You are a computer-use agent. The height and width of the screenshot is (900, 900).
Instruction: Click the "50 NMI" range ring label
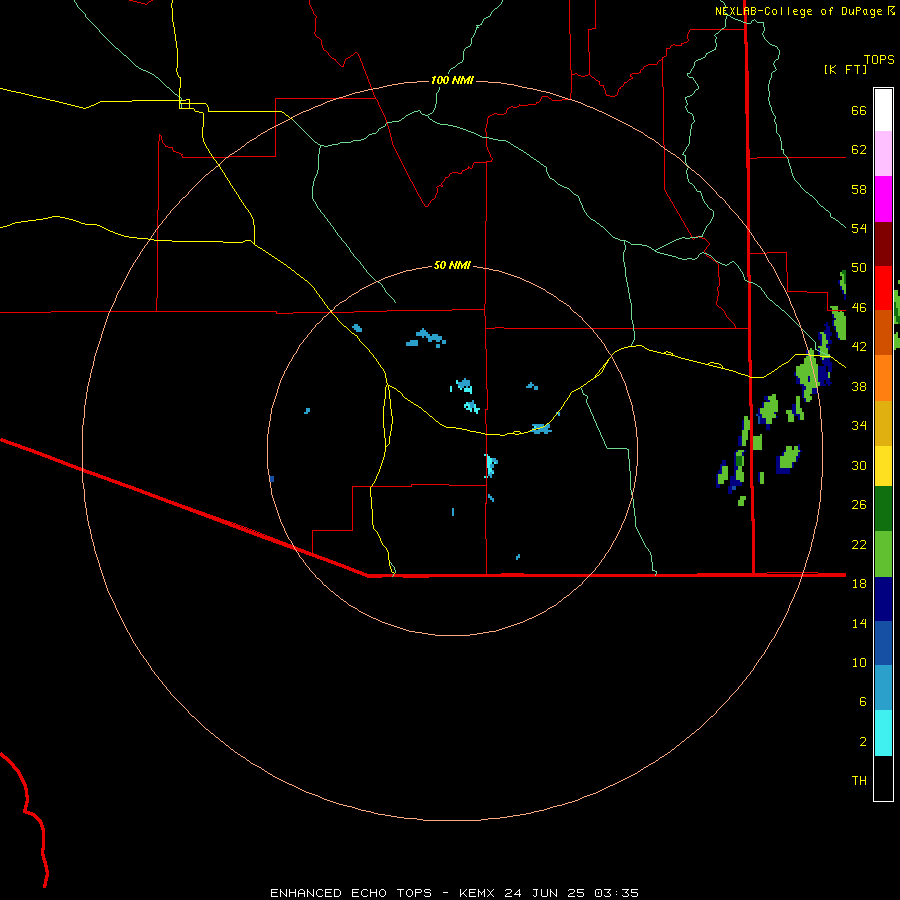click(x=452, y=265)
